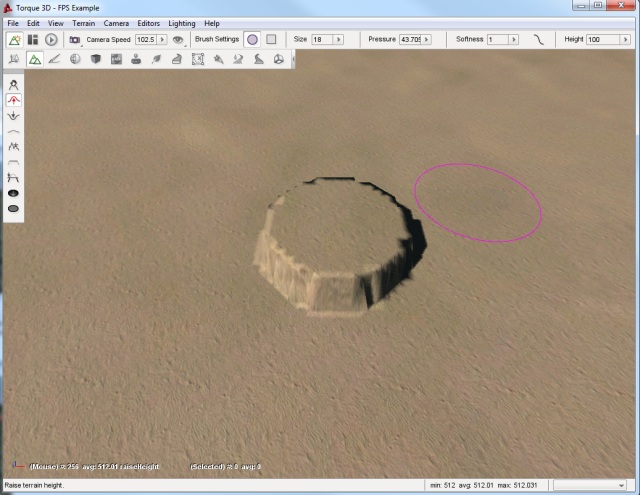Screen dimensions: 640x495
Task: Select the Raise Height terrain tool
Action: click(x=14, y=100)
